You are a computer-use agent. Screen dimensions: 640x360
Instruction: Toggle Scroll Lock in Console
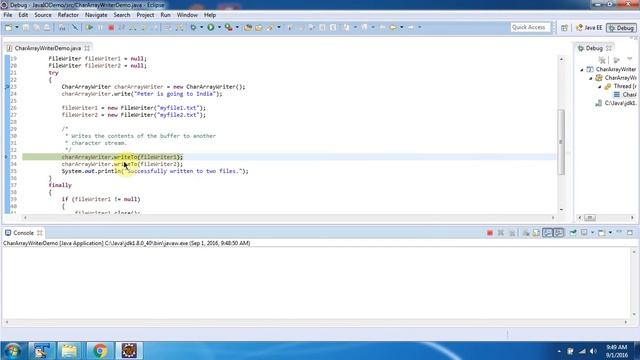point(536,233)
